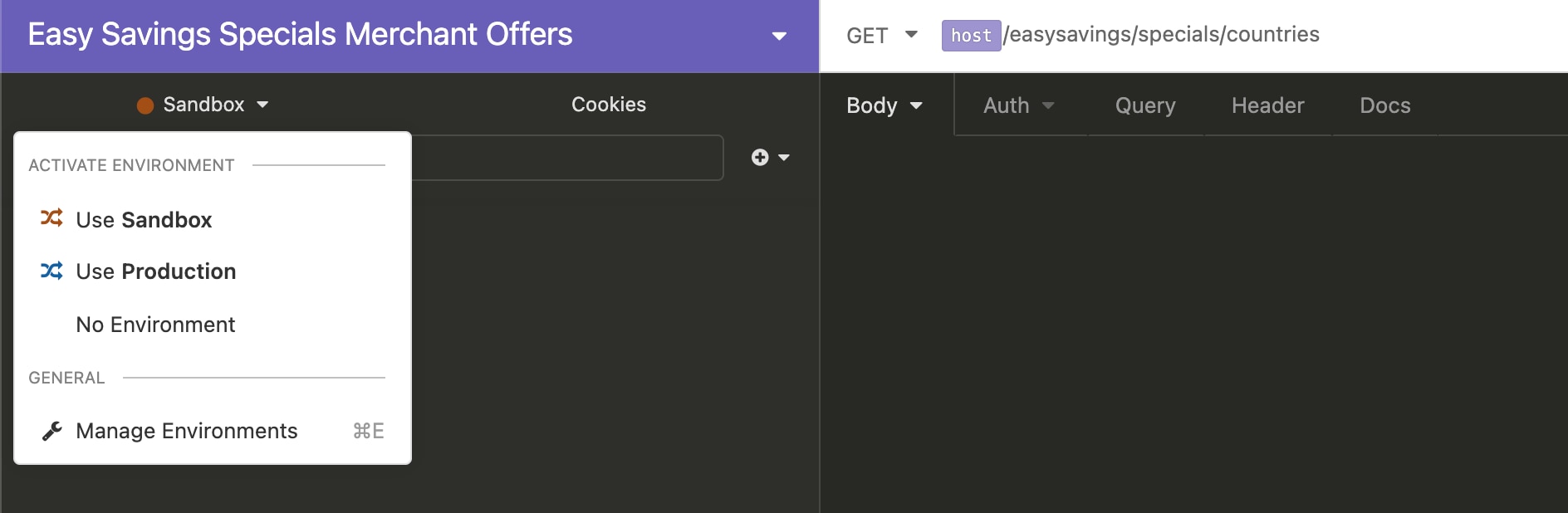Click the request URL field path text

pyautogui.click(x=1162, y=35)
